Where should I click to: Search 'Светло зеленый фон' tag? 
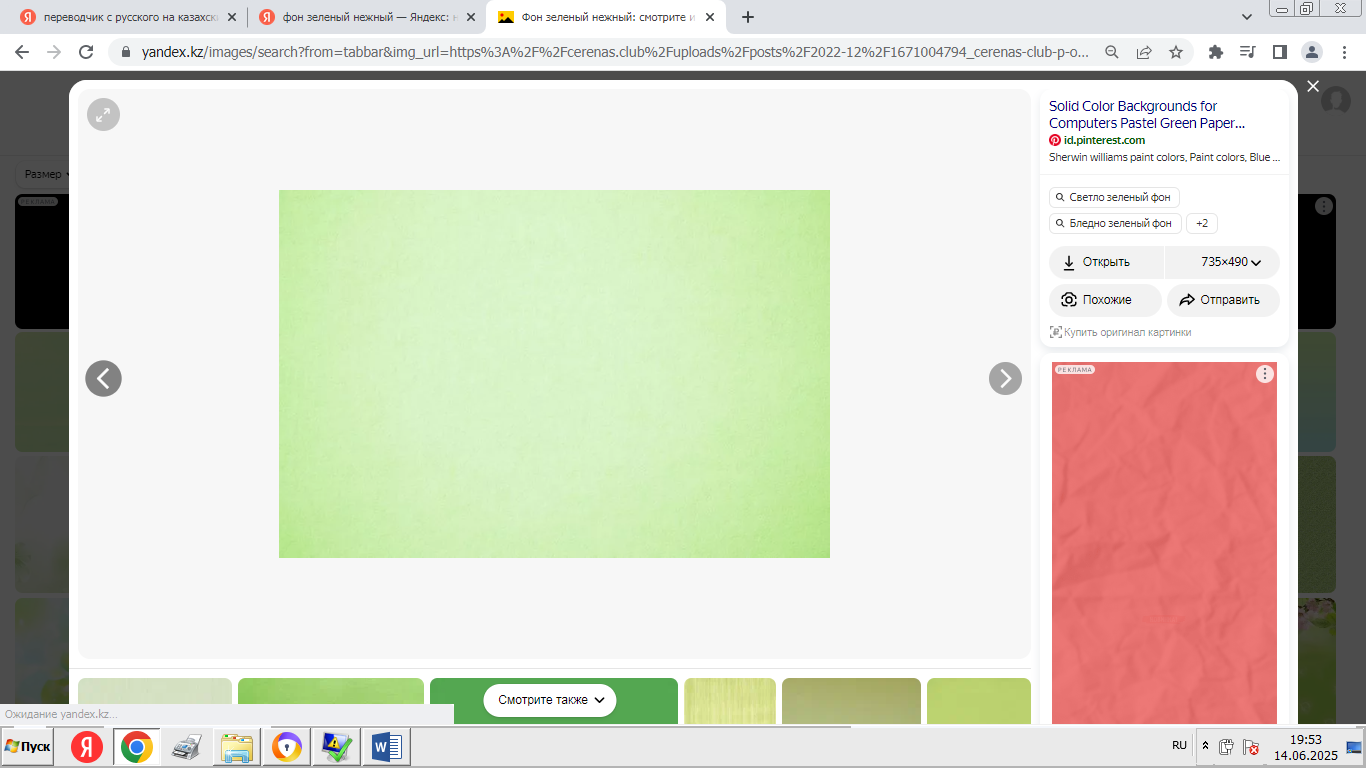point(1114,197)
